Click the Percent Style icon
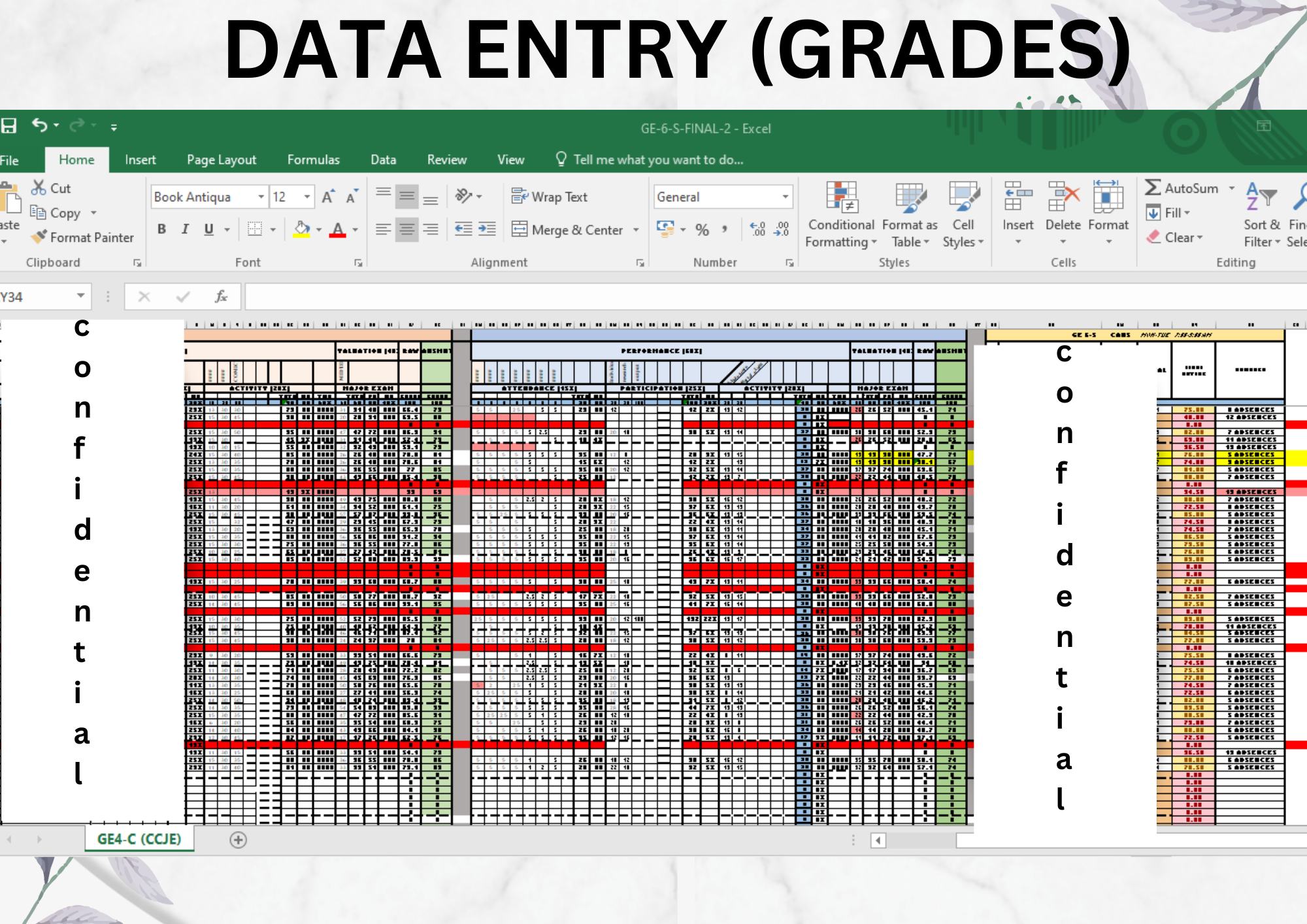Image resolution: width=1307 pixels, height=924 pixels. (x=702, y=229)
